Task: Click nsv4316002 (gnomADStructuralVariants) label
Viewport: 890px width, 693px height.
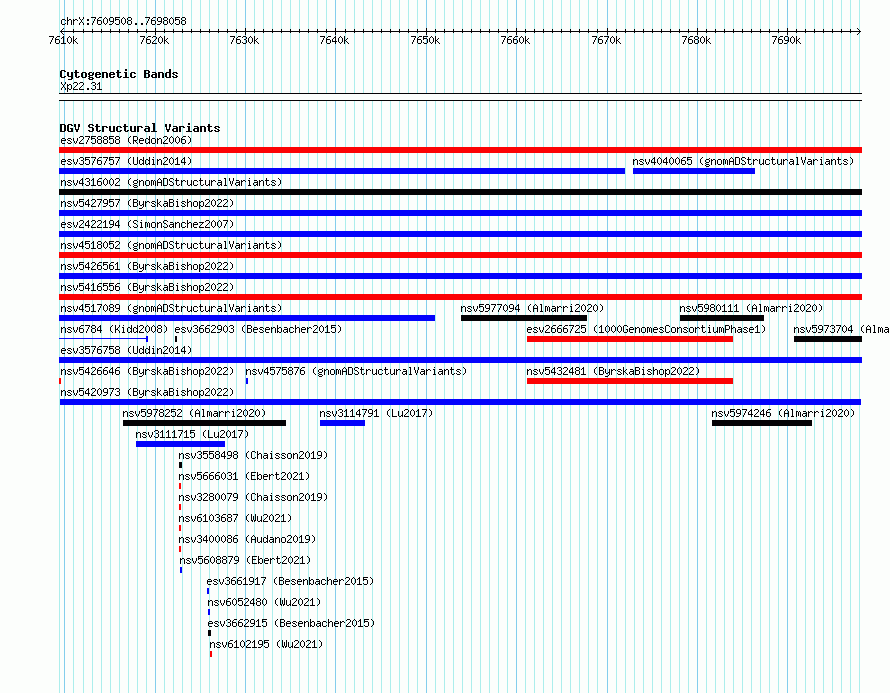Action: coord(171,182)
